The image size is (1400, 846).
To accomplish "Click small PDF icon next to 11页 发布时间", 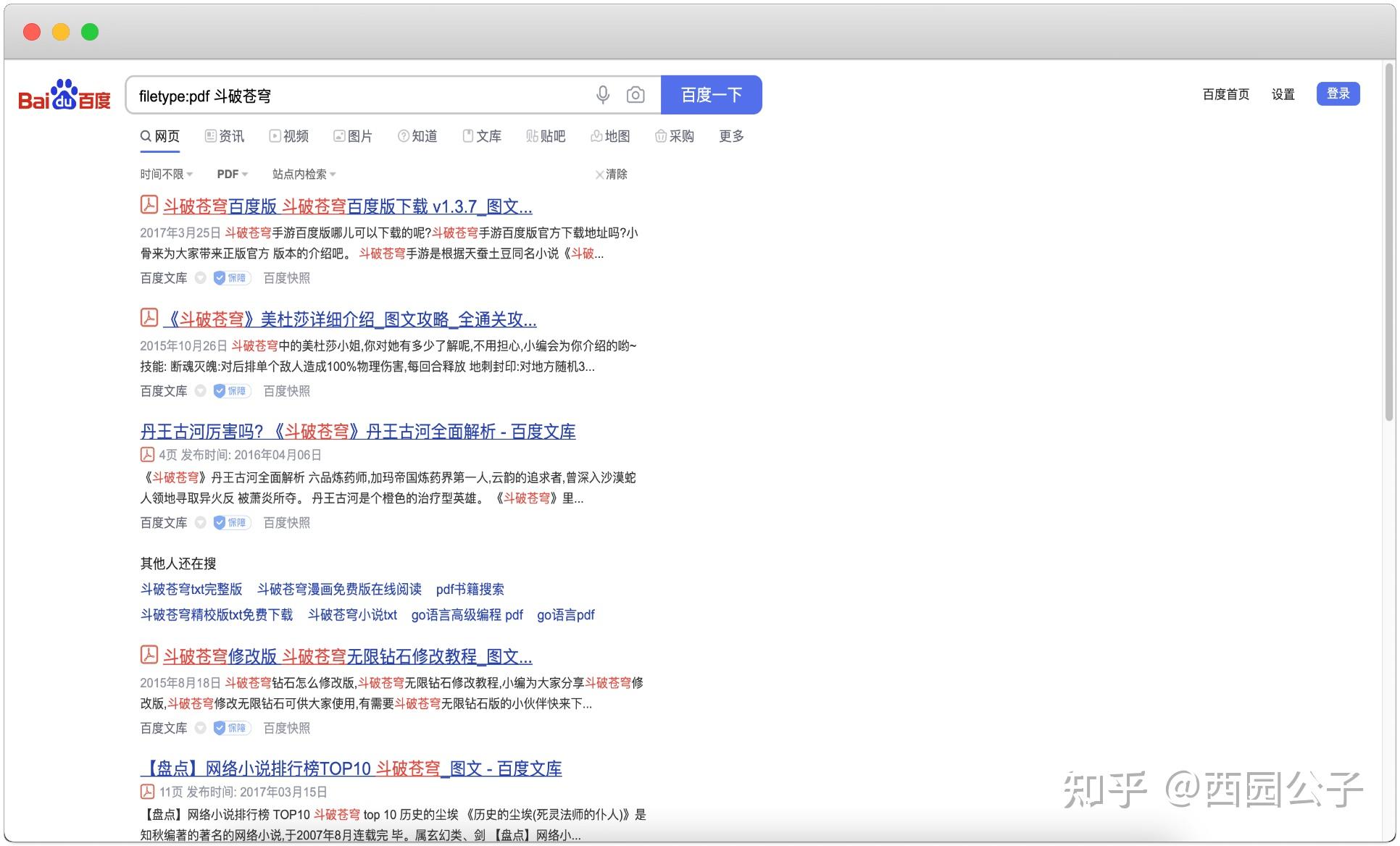I will [147, 792].
